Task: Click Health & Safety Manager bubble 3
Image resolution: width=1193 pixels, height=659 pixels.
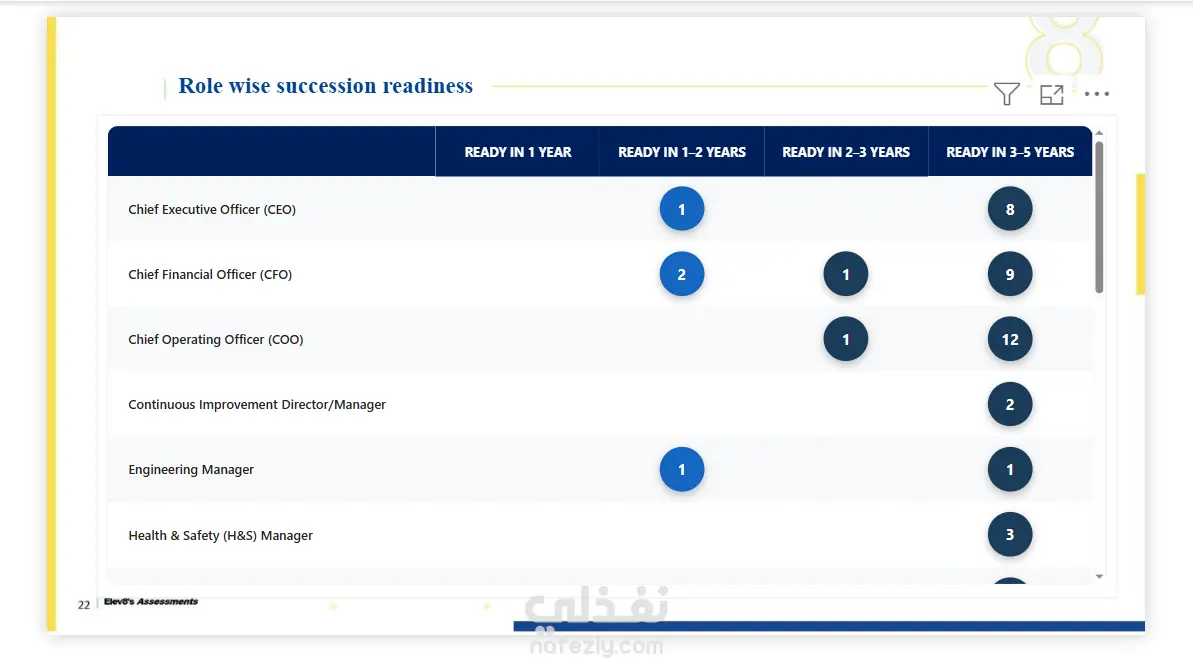Action: [x=1010, y=535]
